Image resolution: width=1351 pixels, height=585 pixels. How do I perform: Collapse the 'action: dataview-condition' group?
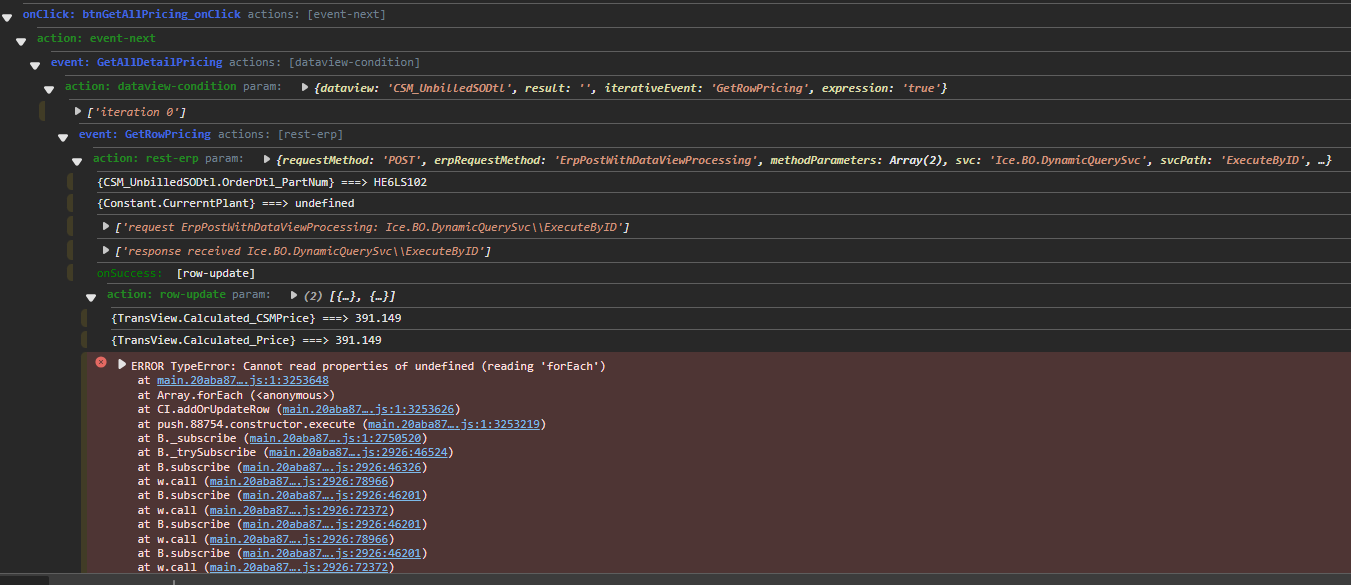(x=49, y=89)
